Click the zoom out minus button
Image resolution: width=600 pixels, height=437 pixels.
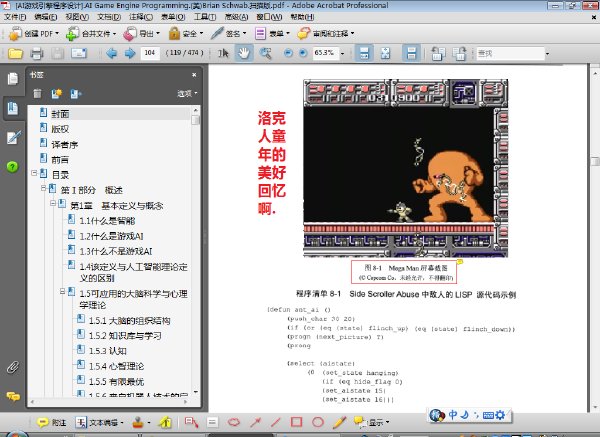(288, 53)
